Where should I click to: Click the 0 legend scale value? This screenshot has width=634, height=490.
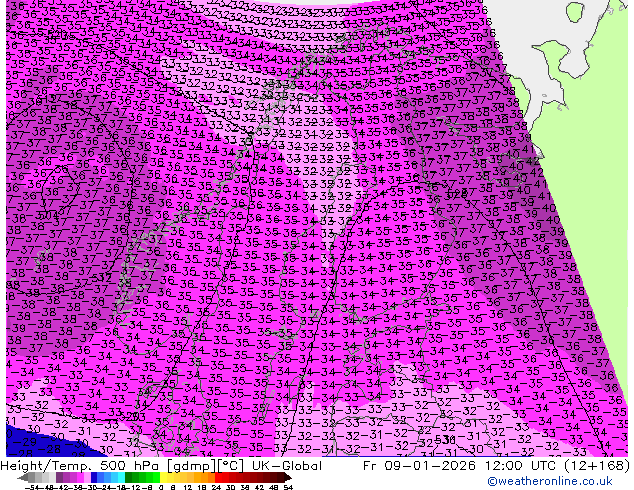click(162, 487)
